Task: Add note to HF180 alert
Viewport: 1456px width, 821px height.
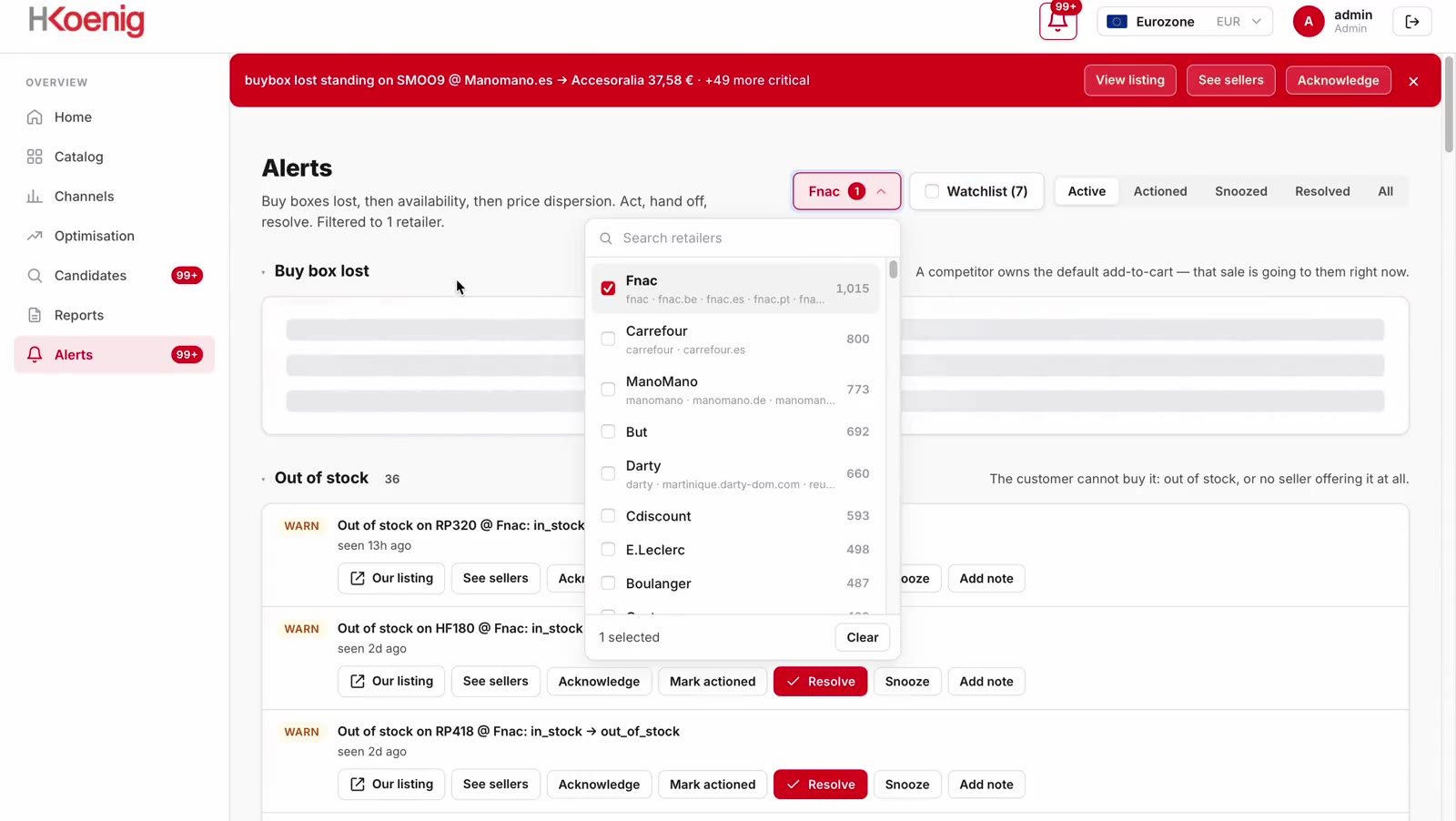Action: pyautogui.click(x=986, y=682)
